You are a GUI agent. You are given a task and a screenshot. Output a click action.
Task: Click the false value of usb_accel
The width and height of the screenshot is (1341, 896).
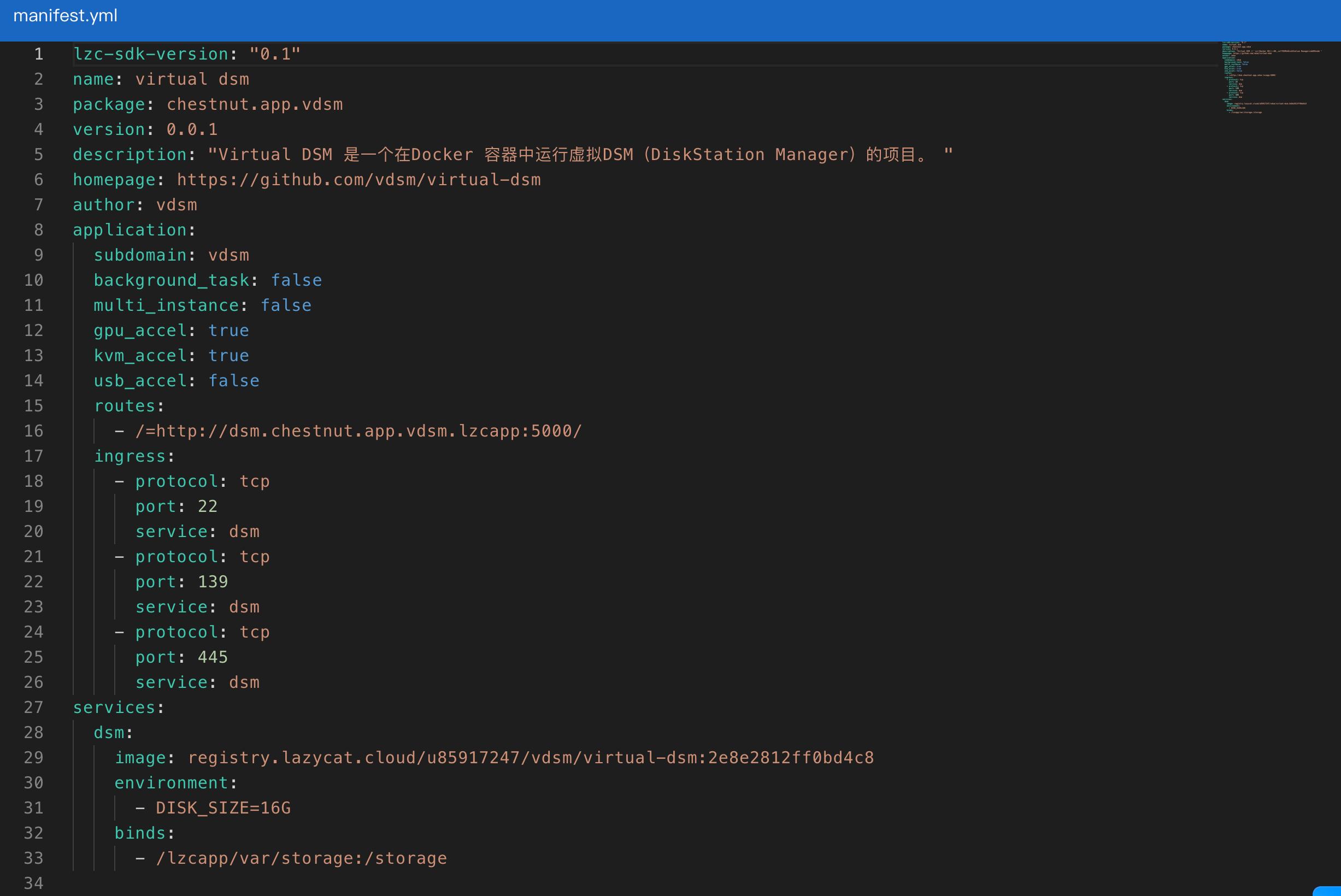[234, 381]
